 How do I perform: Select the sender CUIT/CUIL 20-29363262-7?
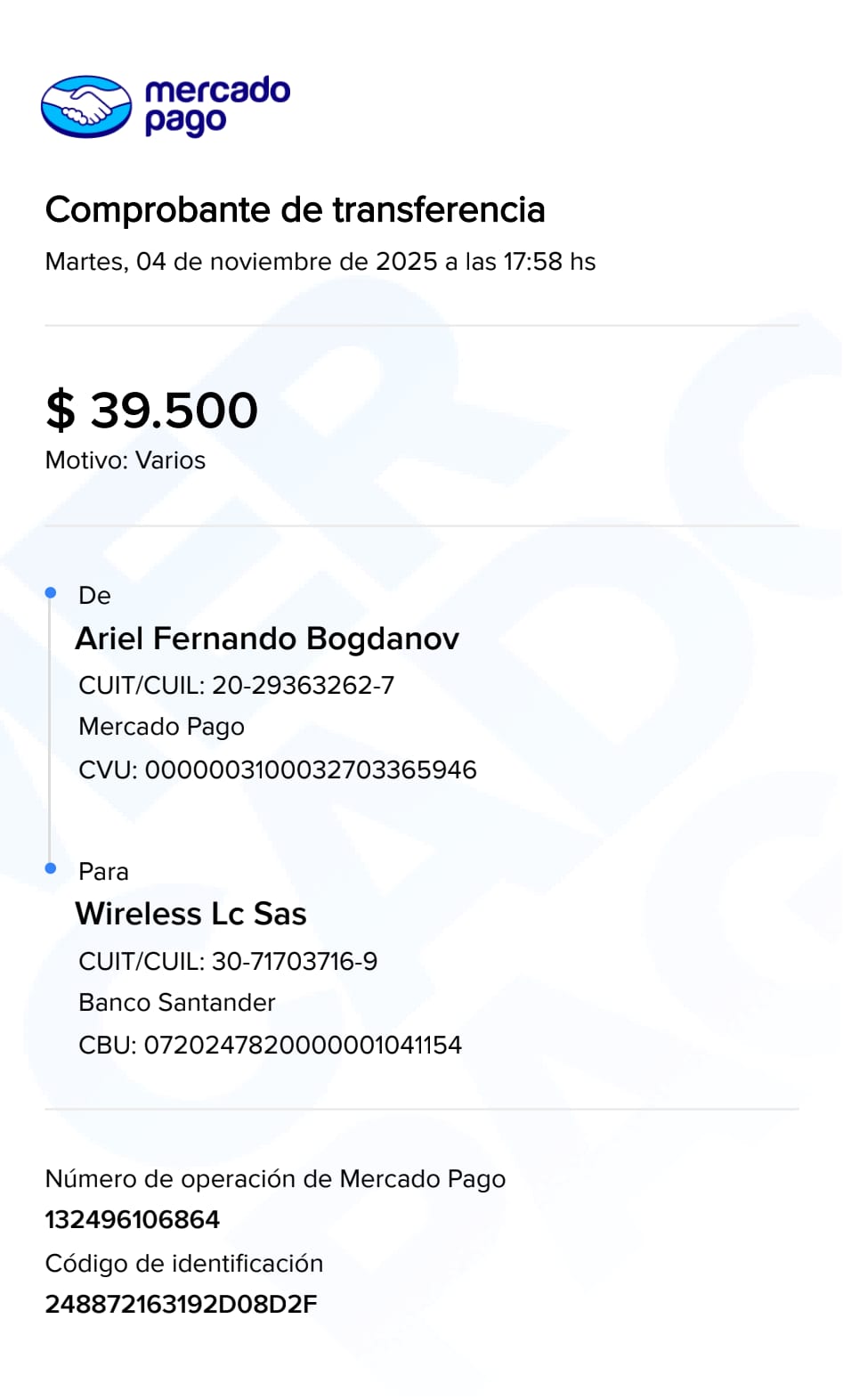pyautogui.click(x=237, y=686)
